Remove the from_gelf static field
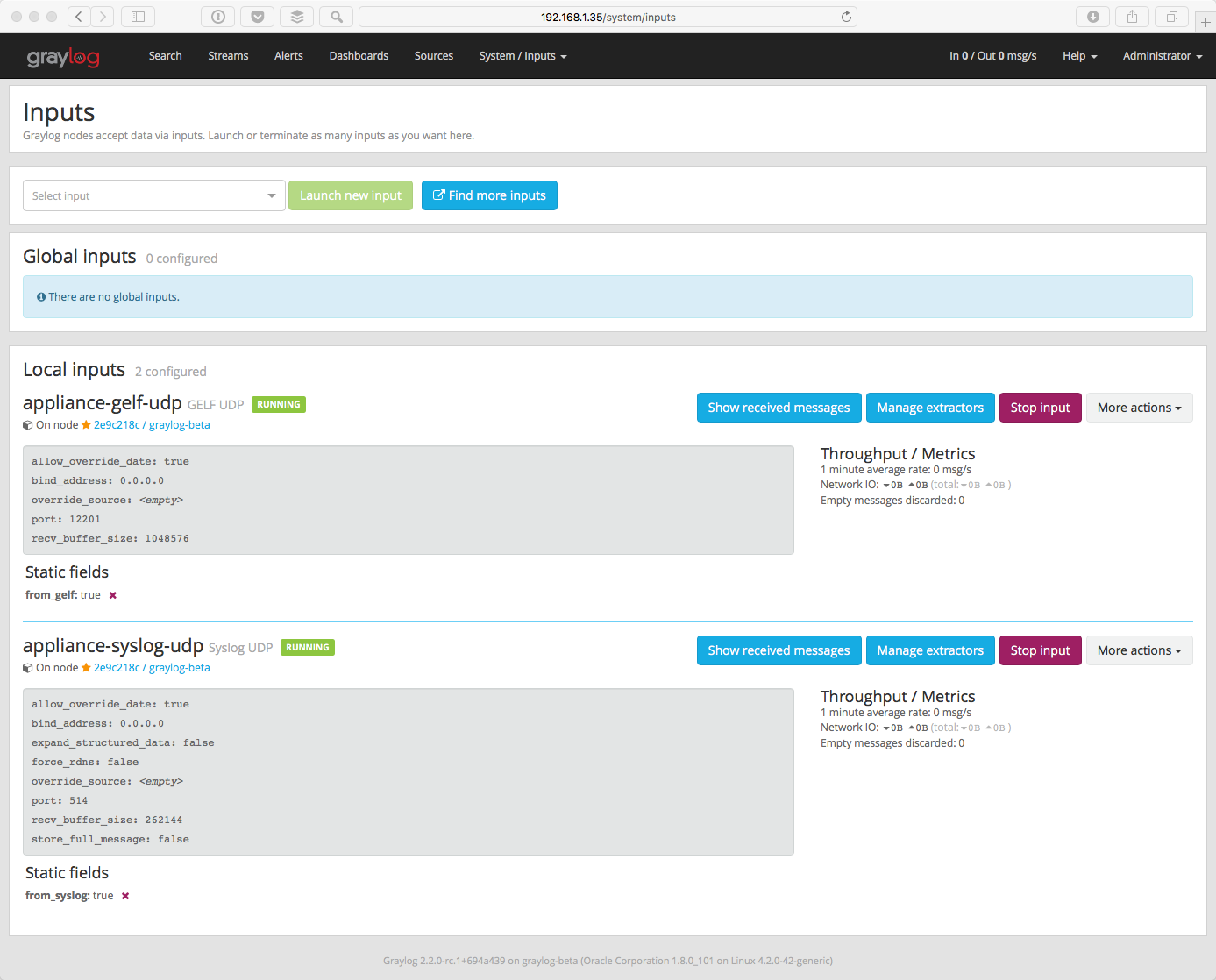The image size is (1216, 980). tap(113, 595)
